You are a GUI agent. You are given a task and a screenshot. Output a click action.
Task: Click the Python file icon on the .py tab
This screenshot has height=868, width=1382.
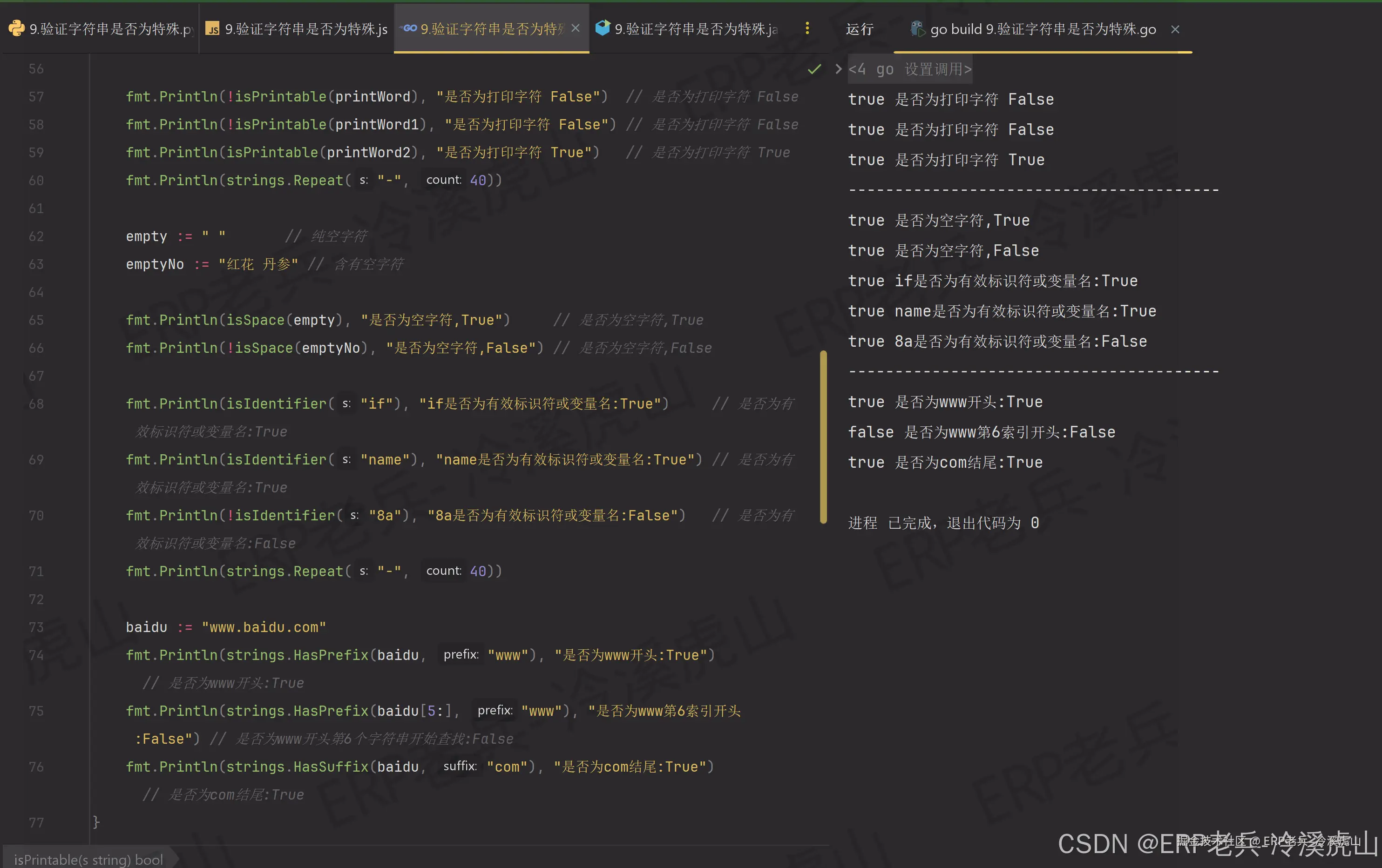tap(16, 28)
